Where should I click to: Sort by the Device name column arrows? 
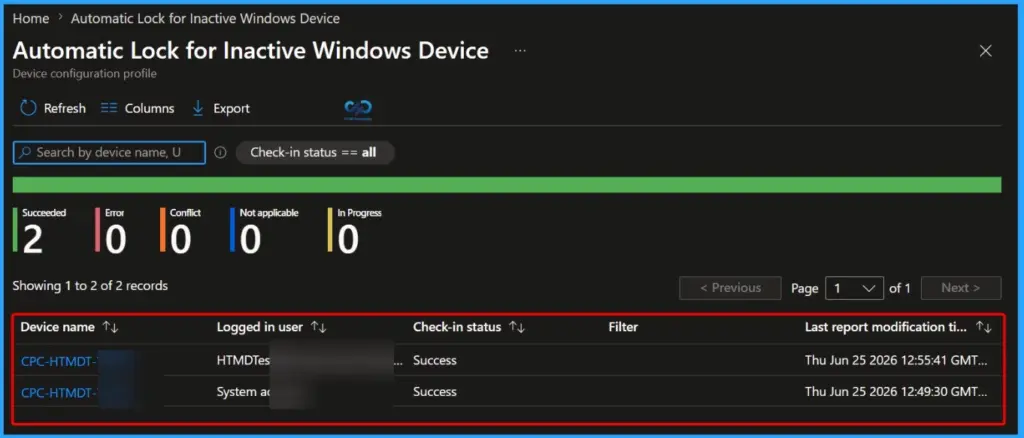[x=110, y=327]
